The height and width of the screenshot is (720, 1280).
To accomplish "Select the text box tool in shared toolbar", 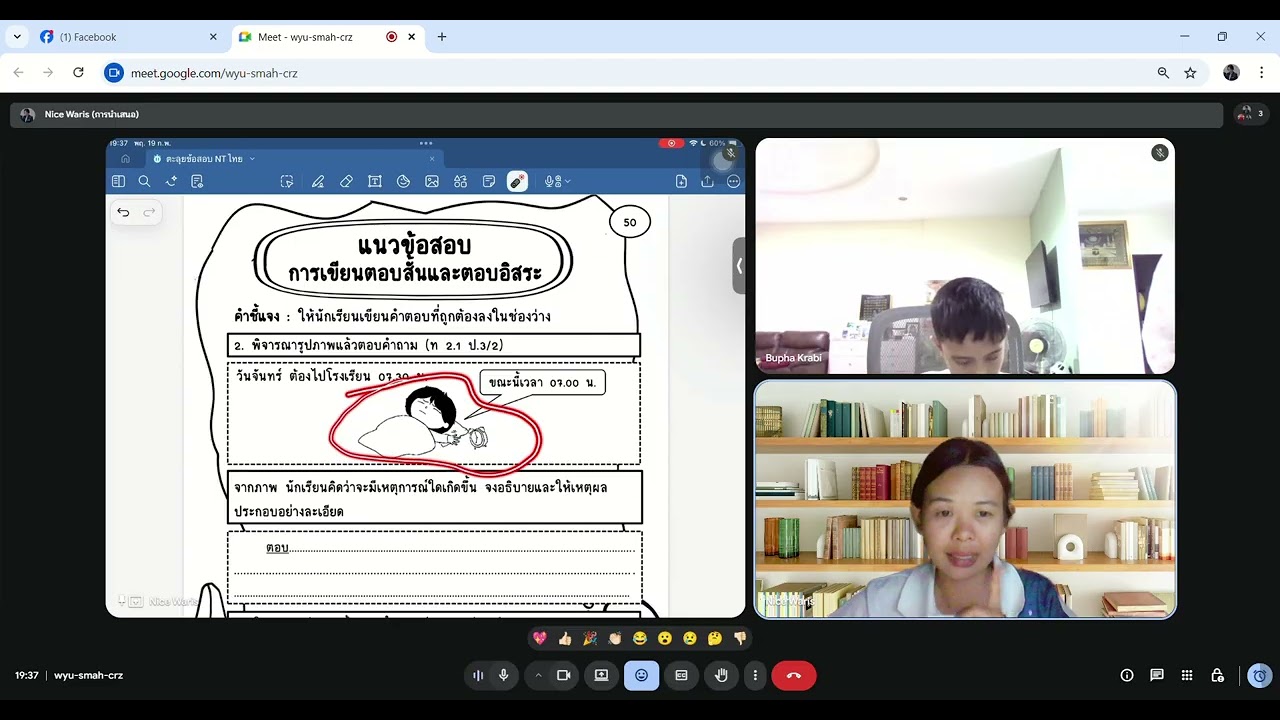I will 375,181.
